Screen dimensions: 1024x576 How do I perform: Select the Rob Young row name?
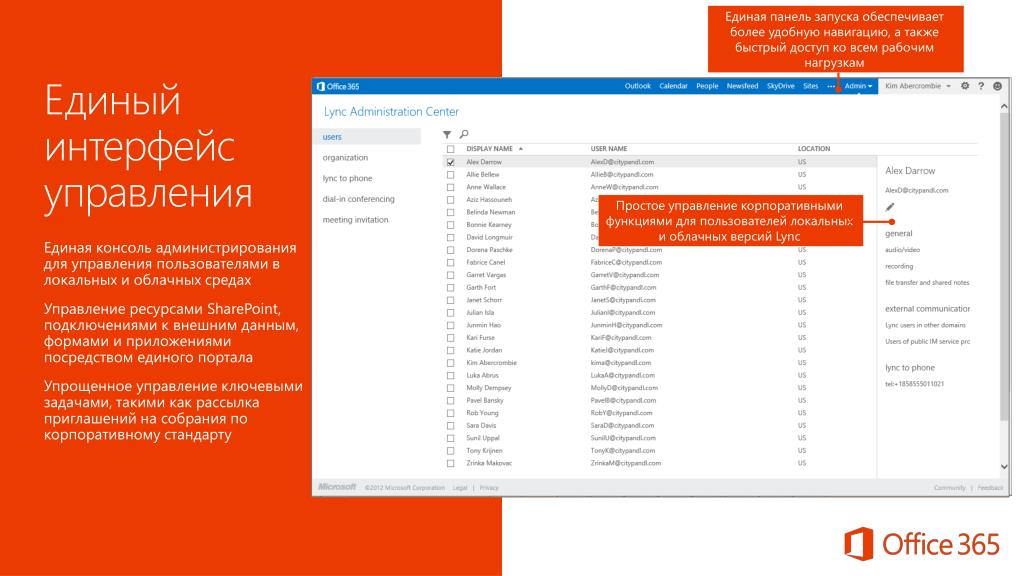point(482,413)
